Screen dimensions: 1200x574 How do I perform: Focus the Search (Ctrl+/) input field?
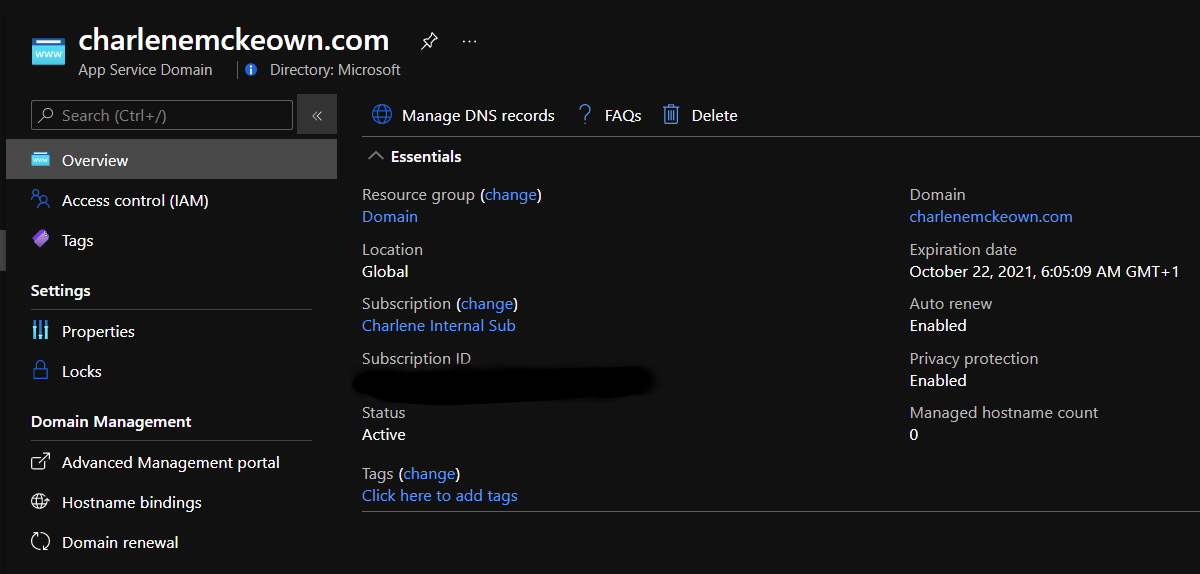[x=162, y=115]
